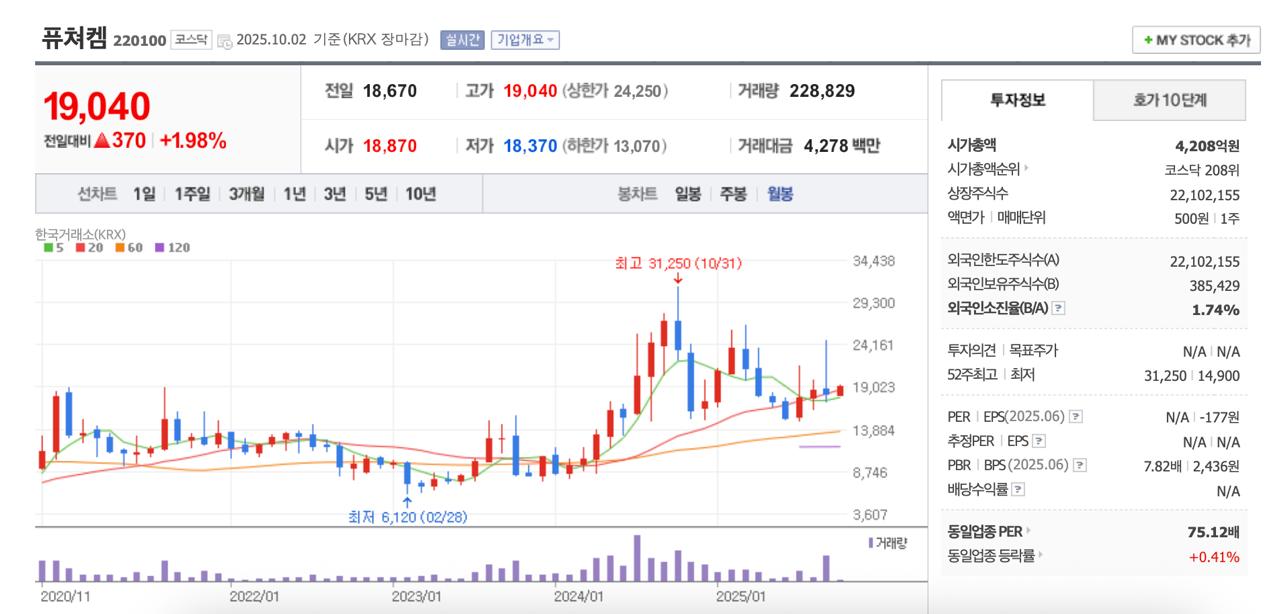Toggle the 실시간 realtime badge

point(461,40)
